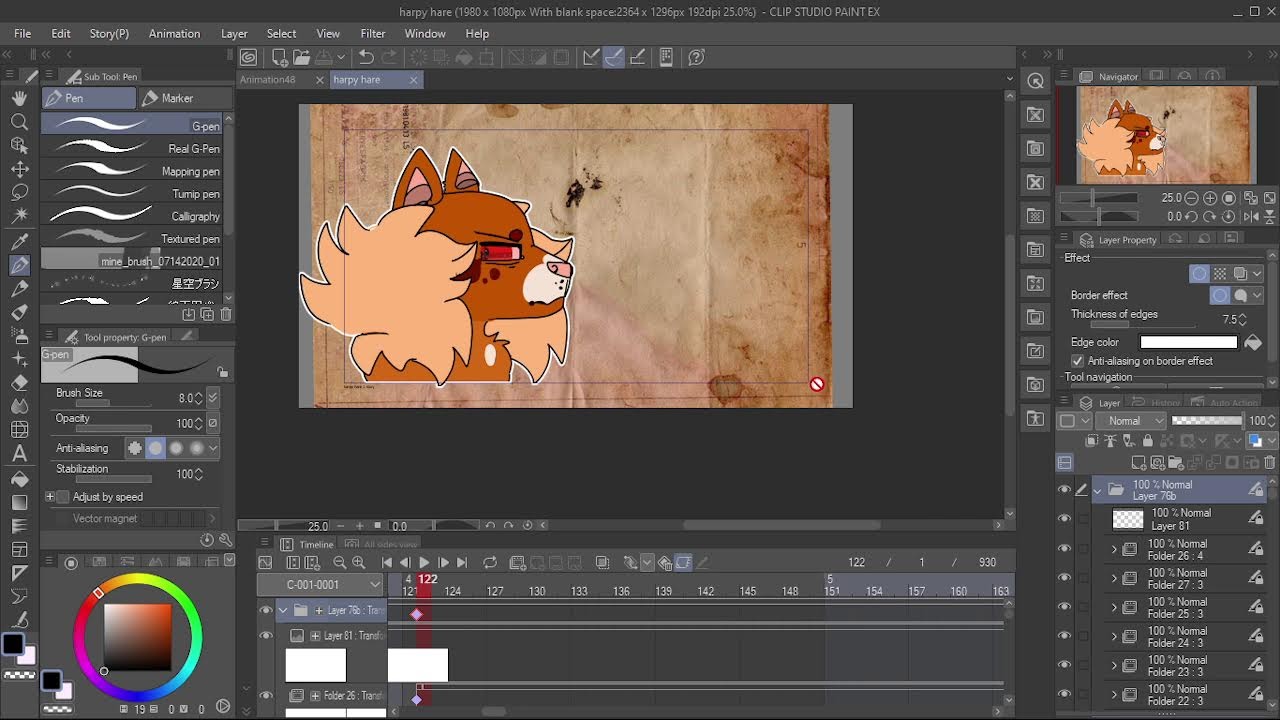
Task: Select the Eraser tool
Action: tap(19, 383)
